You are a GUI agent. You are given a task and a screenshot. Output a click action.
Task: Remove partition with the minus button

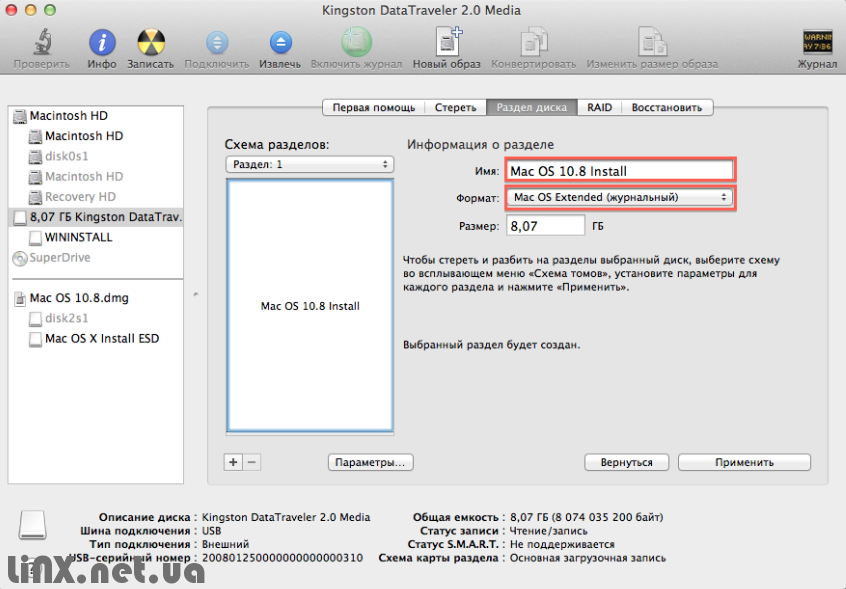(x=252, y=462)
